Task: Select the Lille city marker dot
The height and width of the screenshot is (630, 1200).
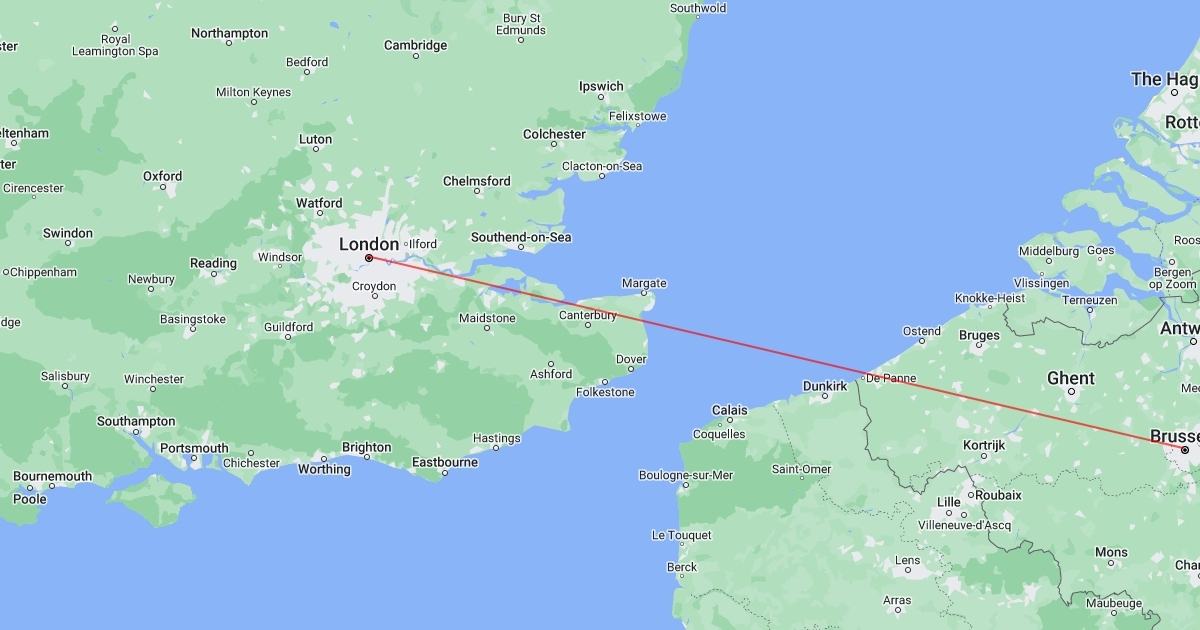Action: [x=948, y=515]
